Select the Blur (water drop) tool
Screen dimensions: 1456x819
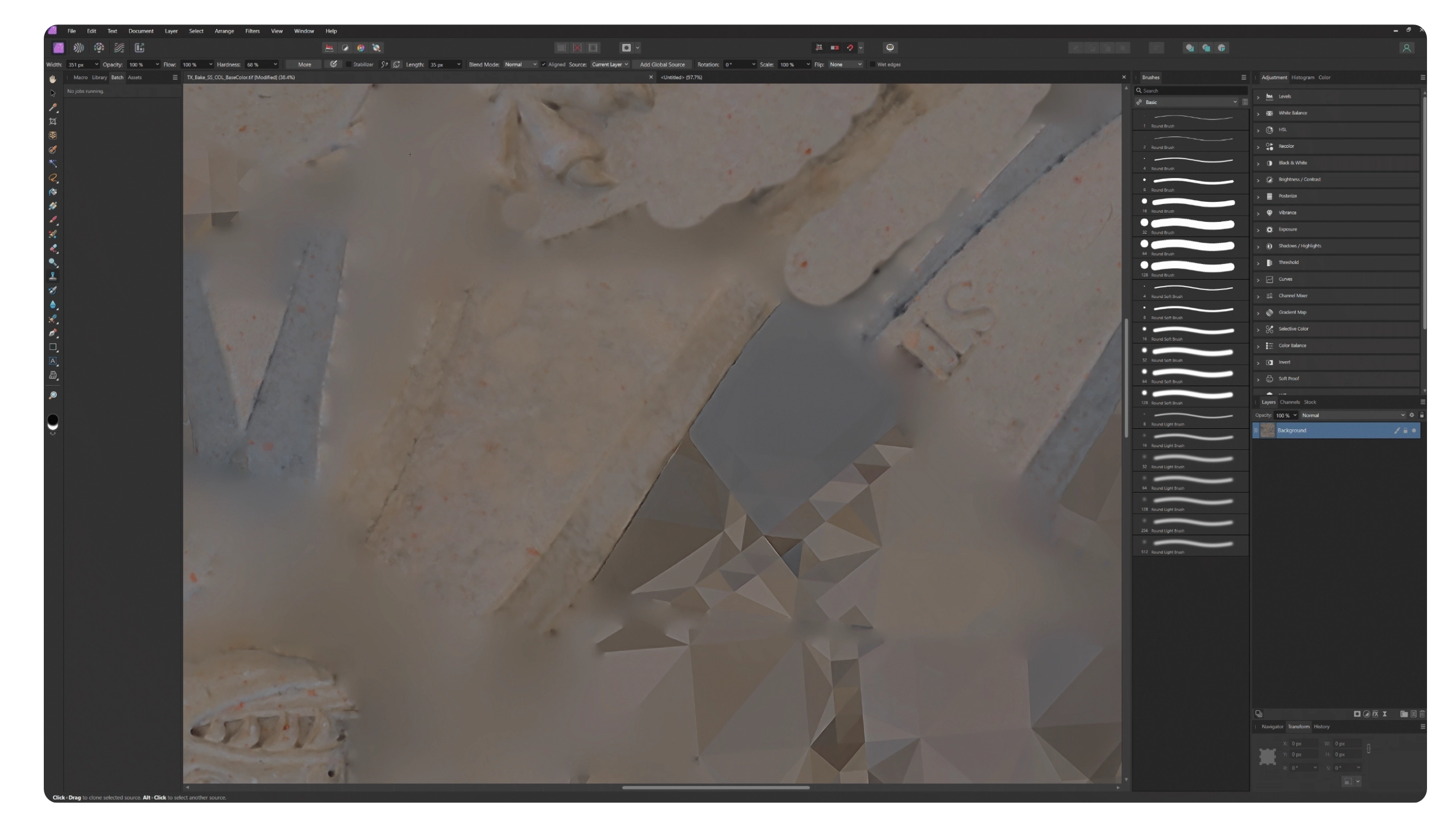53,305
